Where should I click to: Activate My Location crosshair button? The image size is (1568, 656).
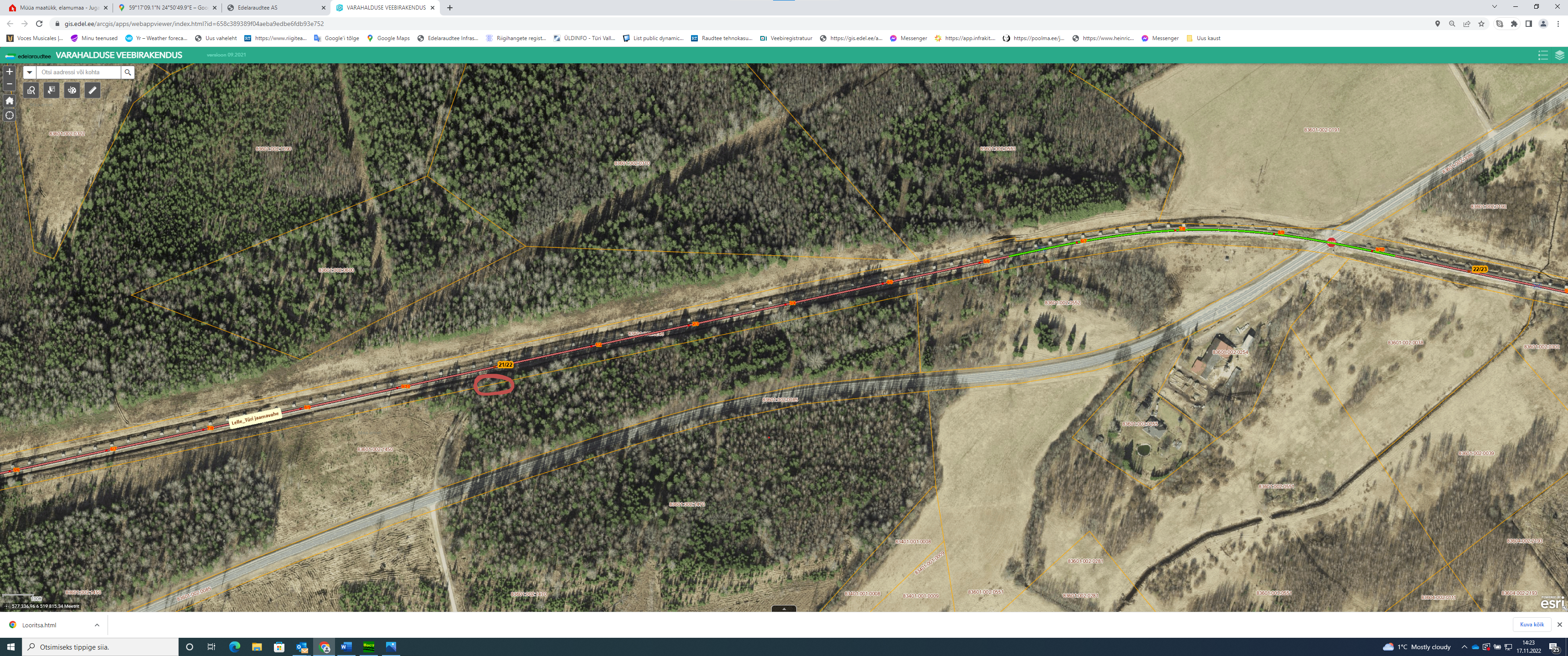[x=9, y=116]
